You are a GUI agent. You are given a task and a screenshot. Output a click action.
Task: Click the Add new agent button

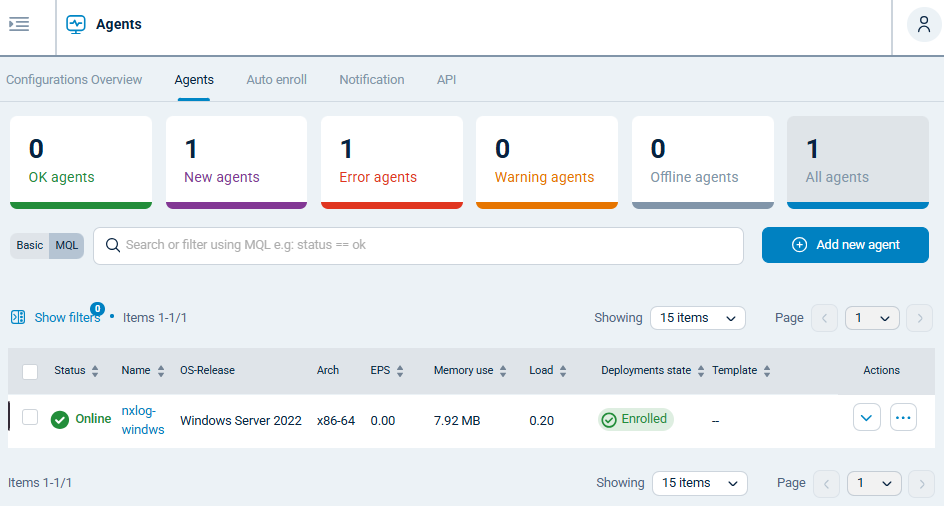pyautogui.click(x=845, y=245)
